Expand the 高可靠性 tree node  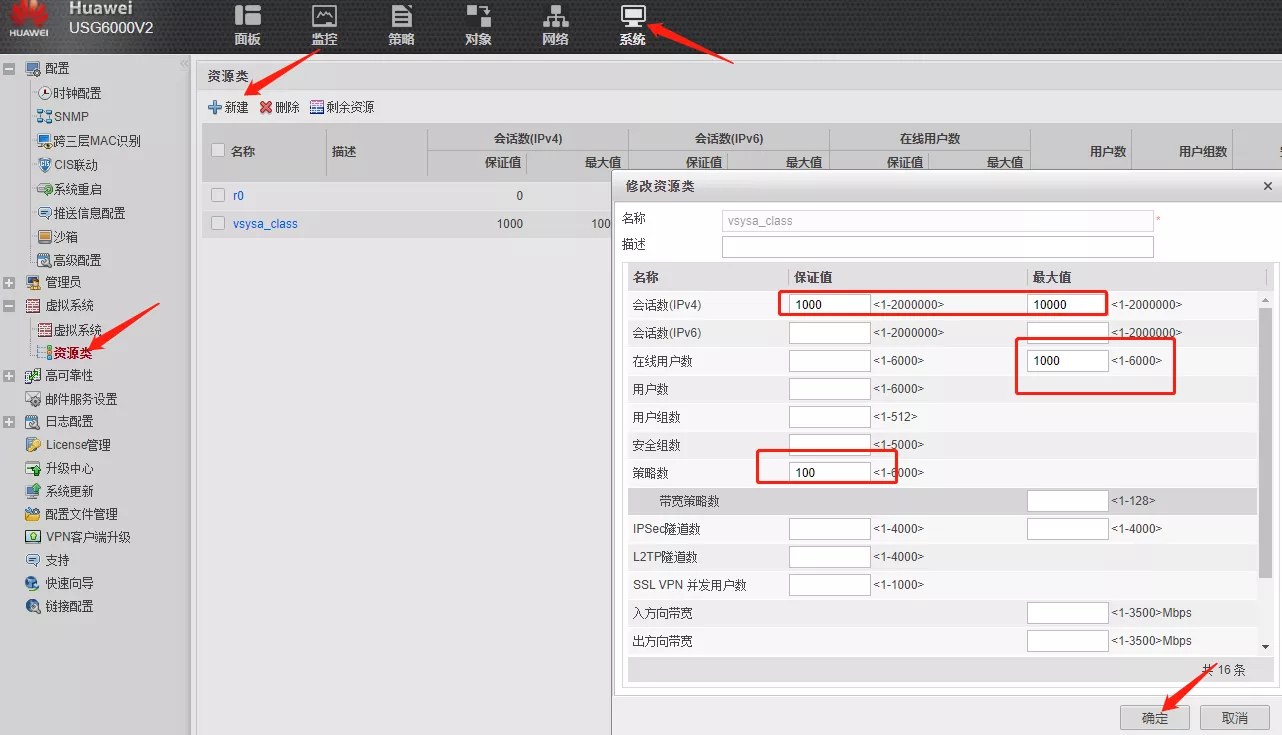tap(9, 376)
